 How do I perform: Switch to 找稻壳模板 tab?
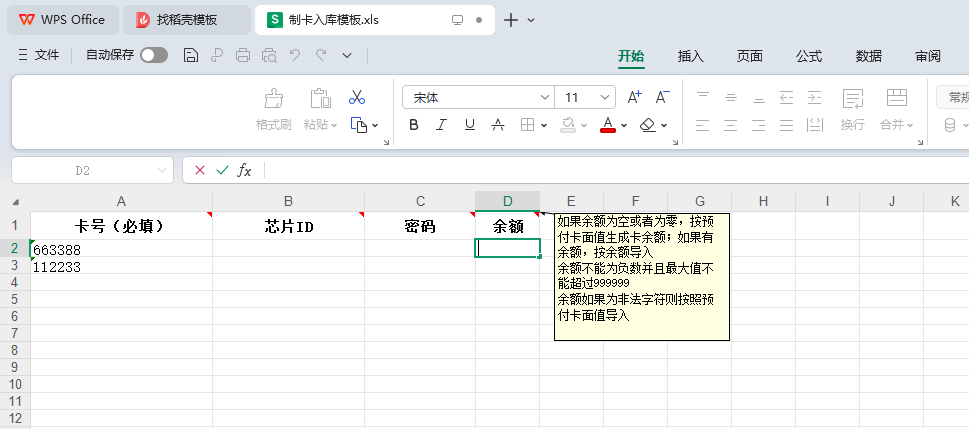pos(187,20)
